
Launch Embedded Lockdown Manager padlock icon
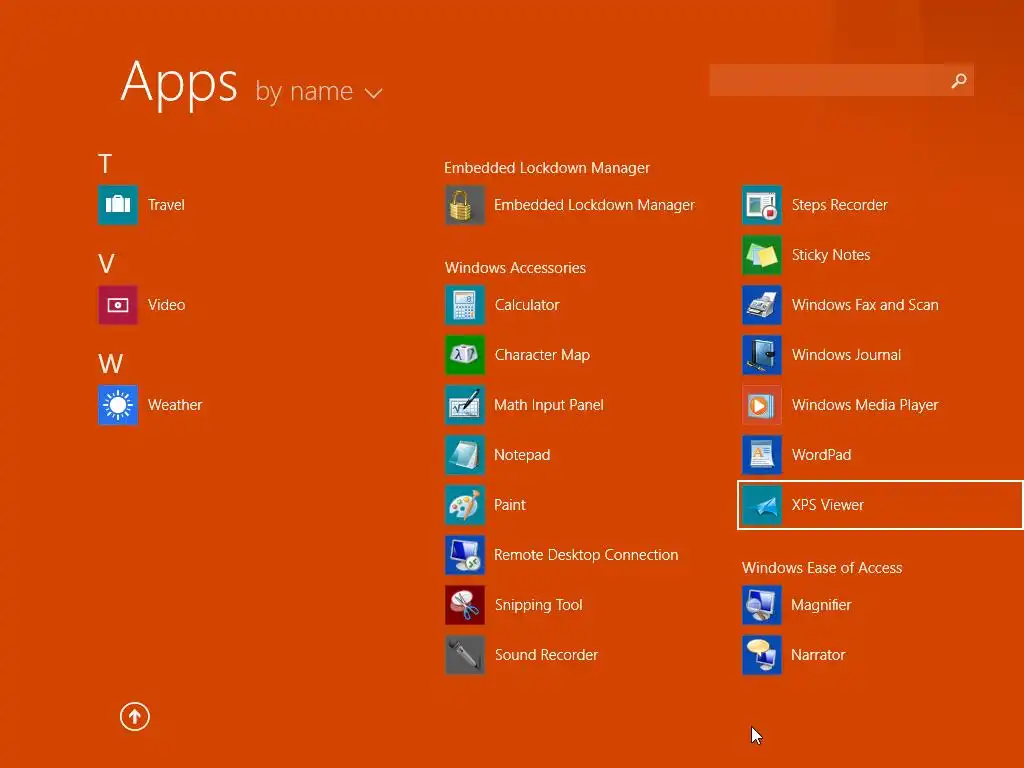tap(464, 204)
